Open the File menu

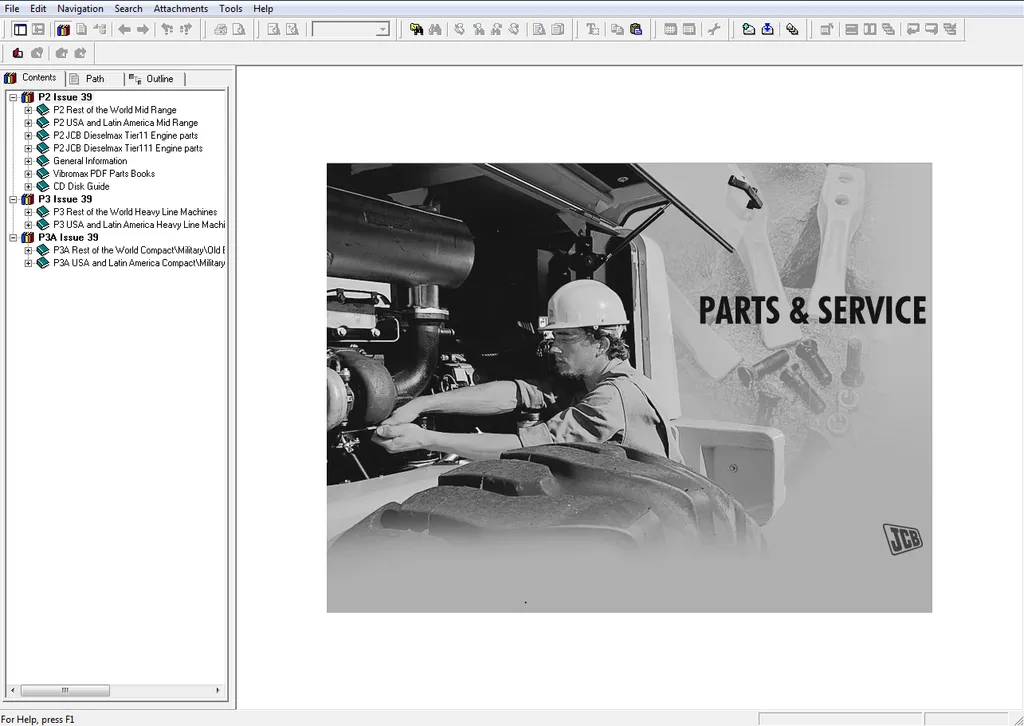(12, 8)
